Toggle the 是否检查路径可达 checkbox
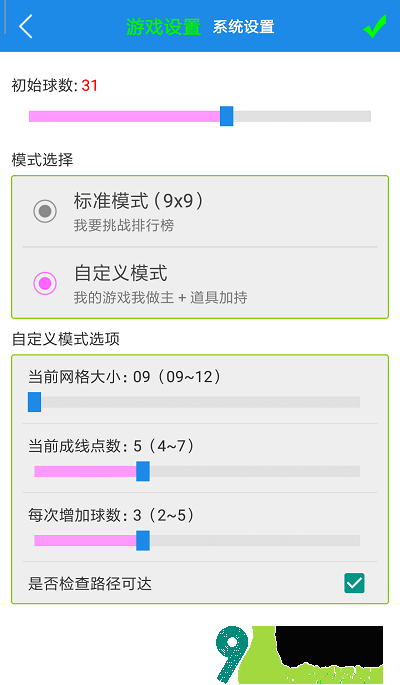The height and width of the screenshot is (685, 400). [354, 583]
